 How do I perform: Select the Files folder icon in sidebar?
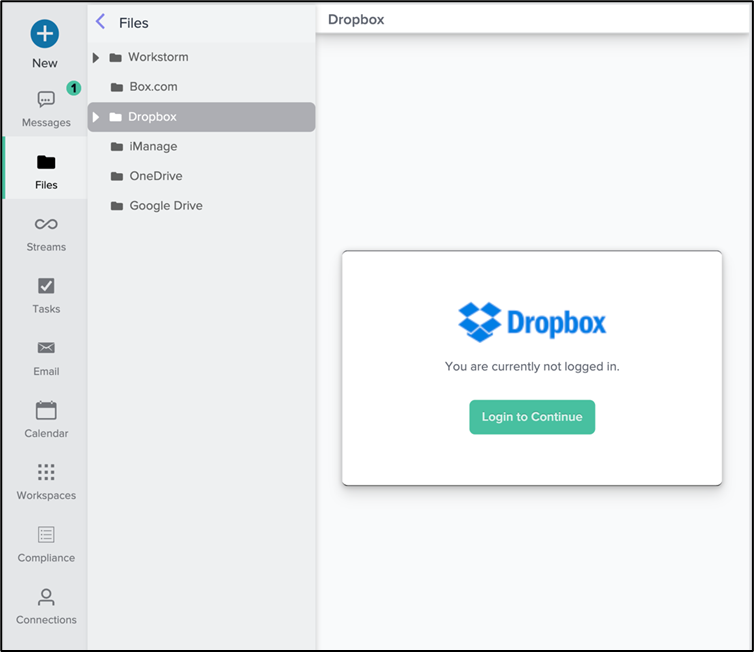click(x=46, y=162)
